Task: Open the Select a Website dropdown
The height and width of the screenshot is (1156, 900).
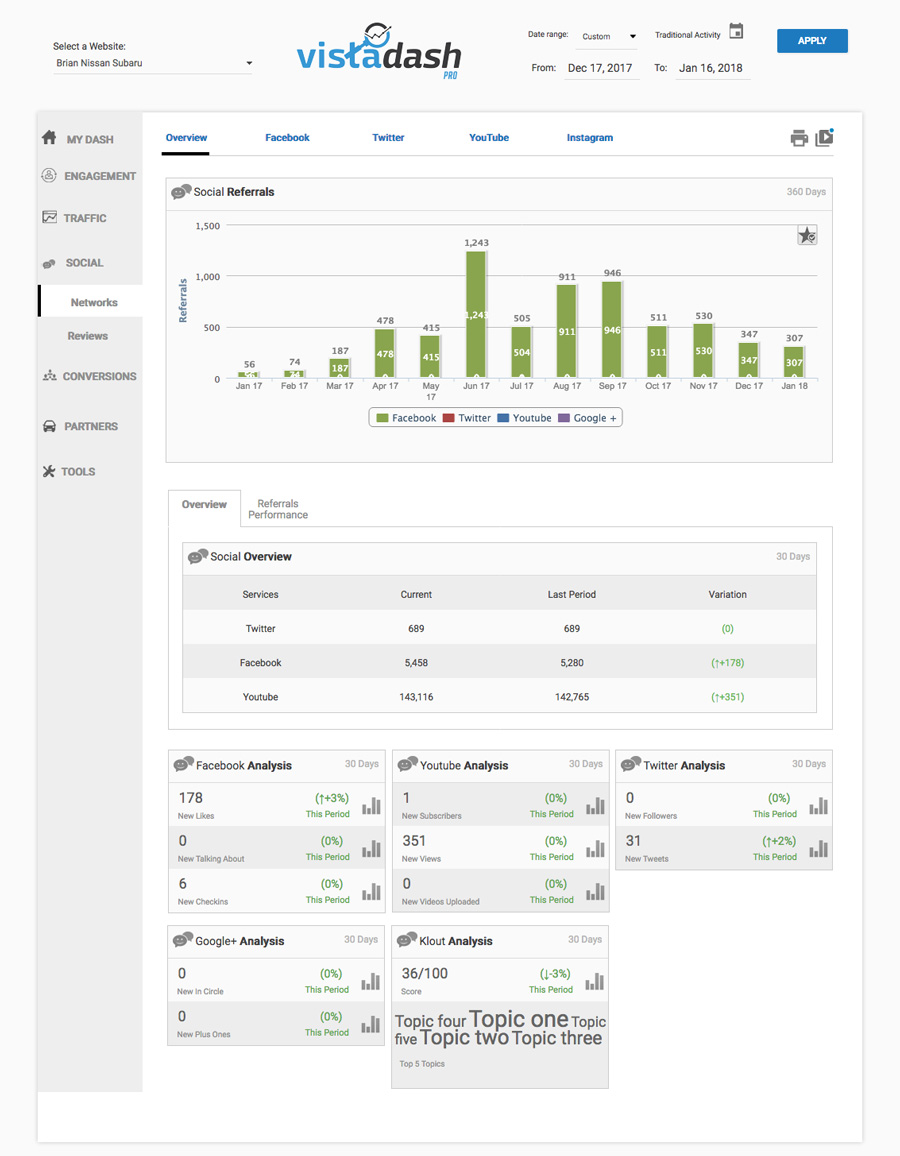Action: coord(153,63)
